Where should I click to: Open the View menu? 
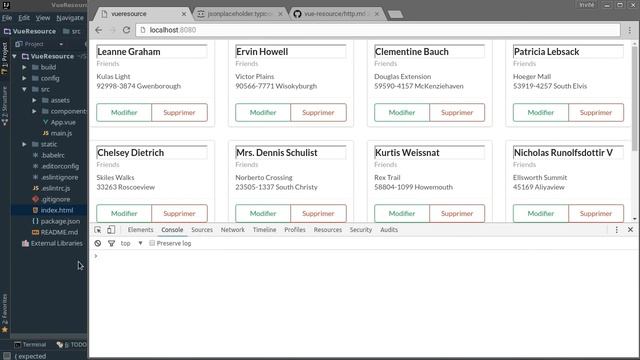pyautogui.click(x=42, y=18)
